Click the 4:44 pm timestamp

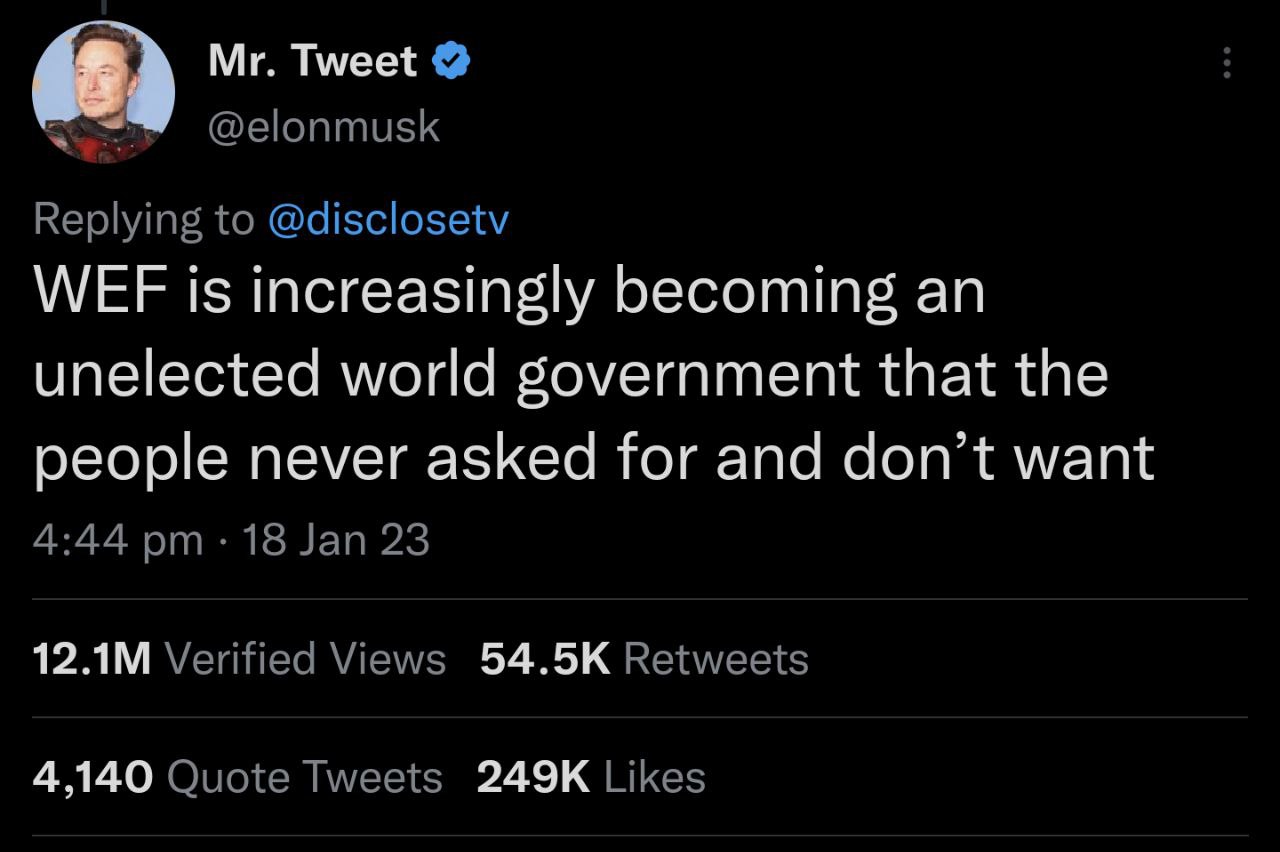tap(118, 541)
